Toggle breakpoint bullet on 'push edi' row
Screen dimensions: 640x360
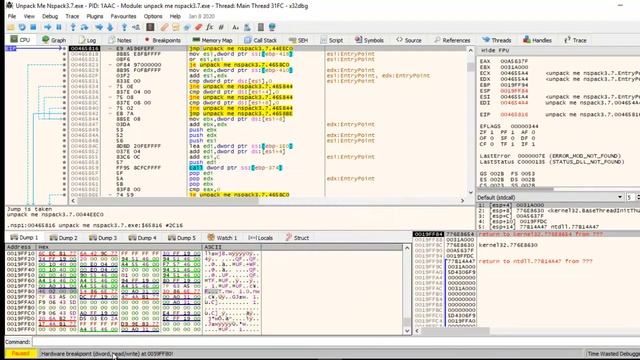(x=64, y=162)
